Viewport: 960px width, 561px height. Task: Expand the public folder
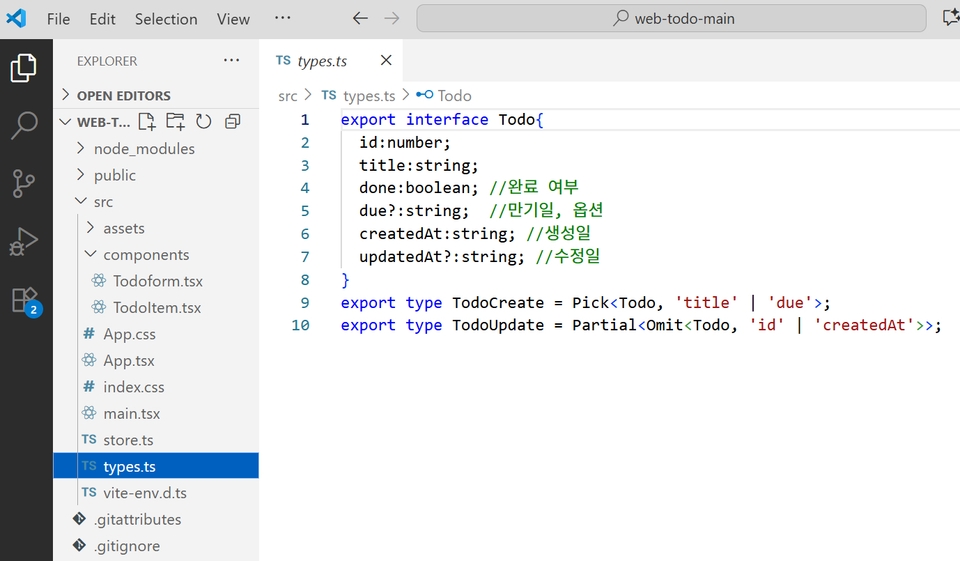114,175
